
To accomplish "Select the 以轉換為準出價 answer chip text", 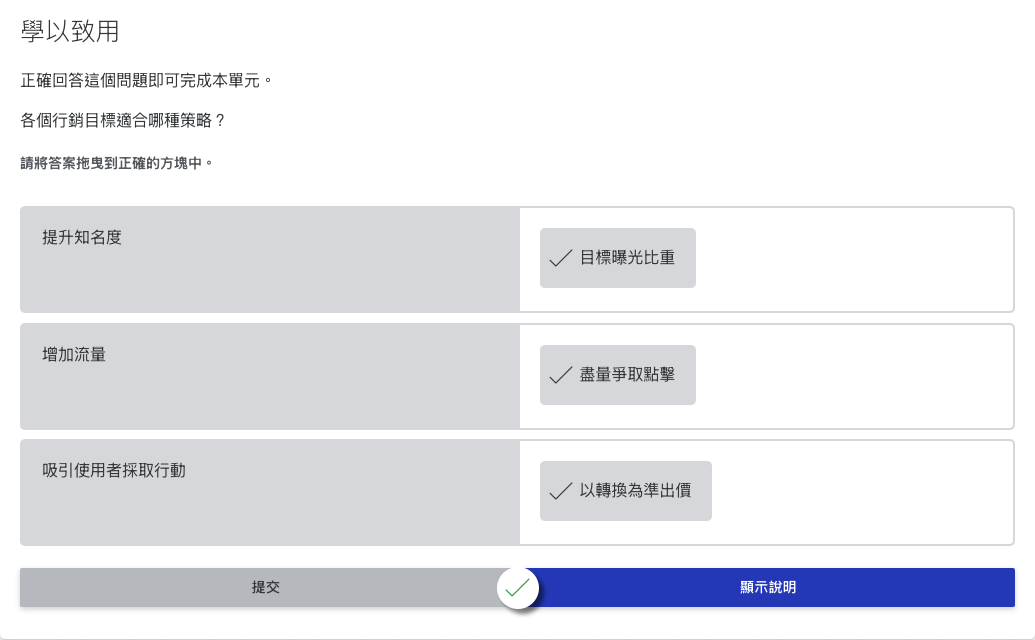I will (635, 491).
